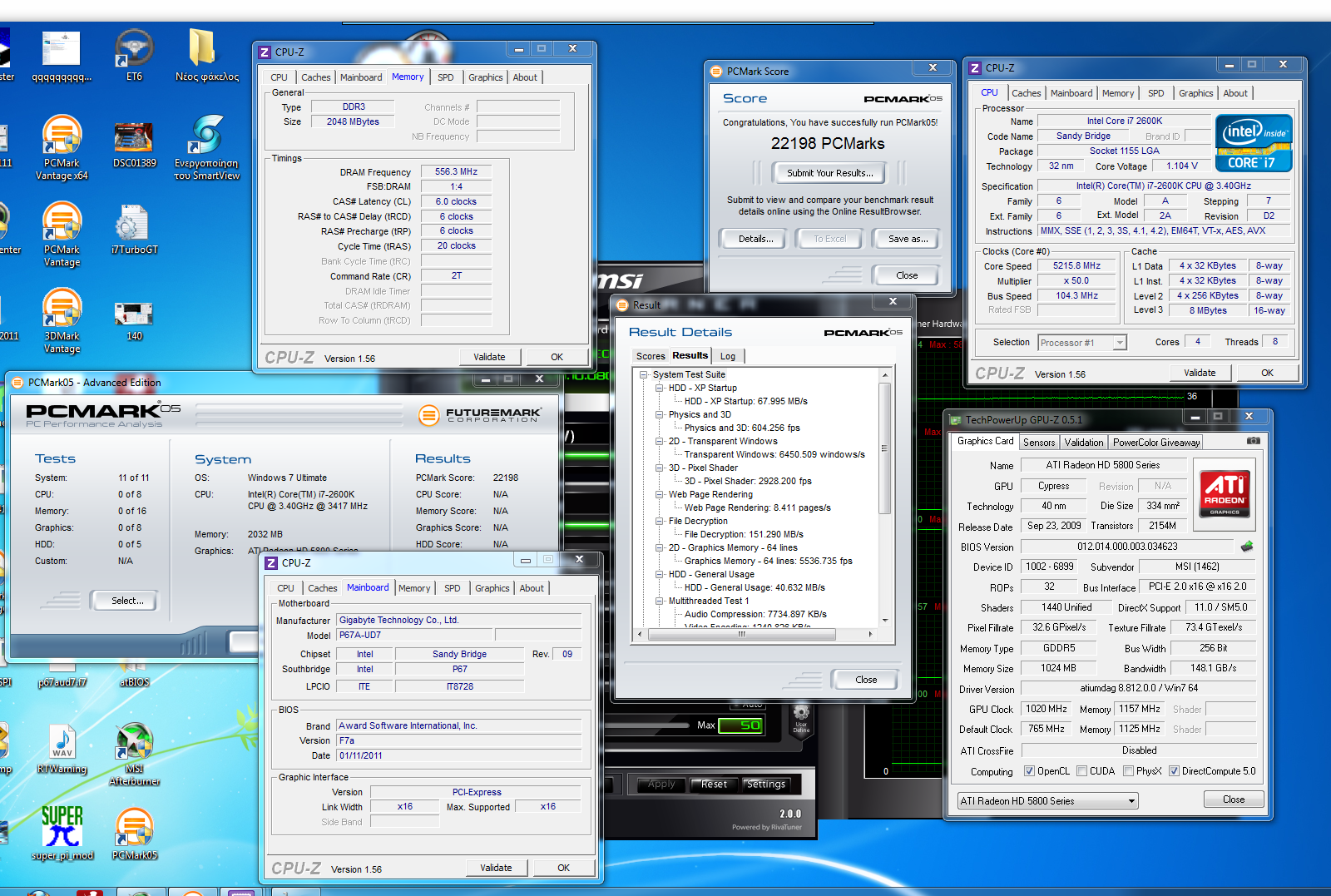
Task: Click the Afterburner User Define gear icon
Action: click(x=801, y=717)
